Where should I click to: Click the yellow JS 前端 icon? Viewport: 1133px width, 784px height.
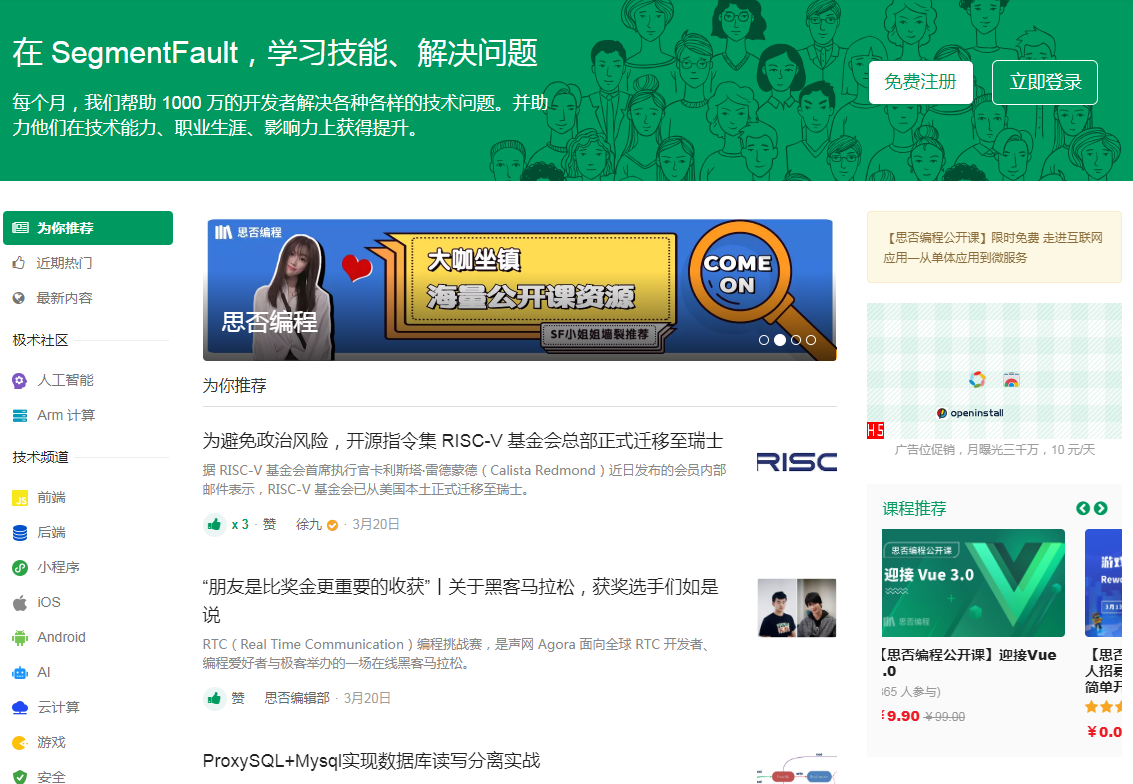pyautogui.click(x=20, y=498)
